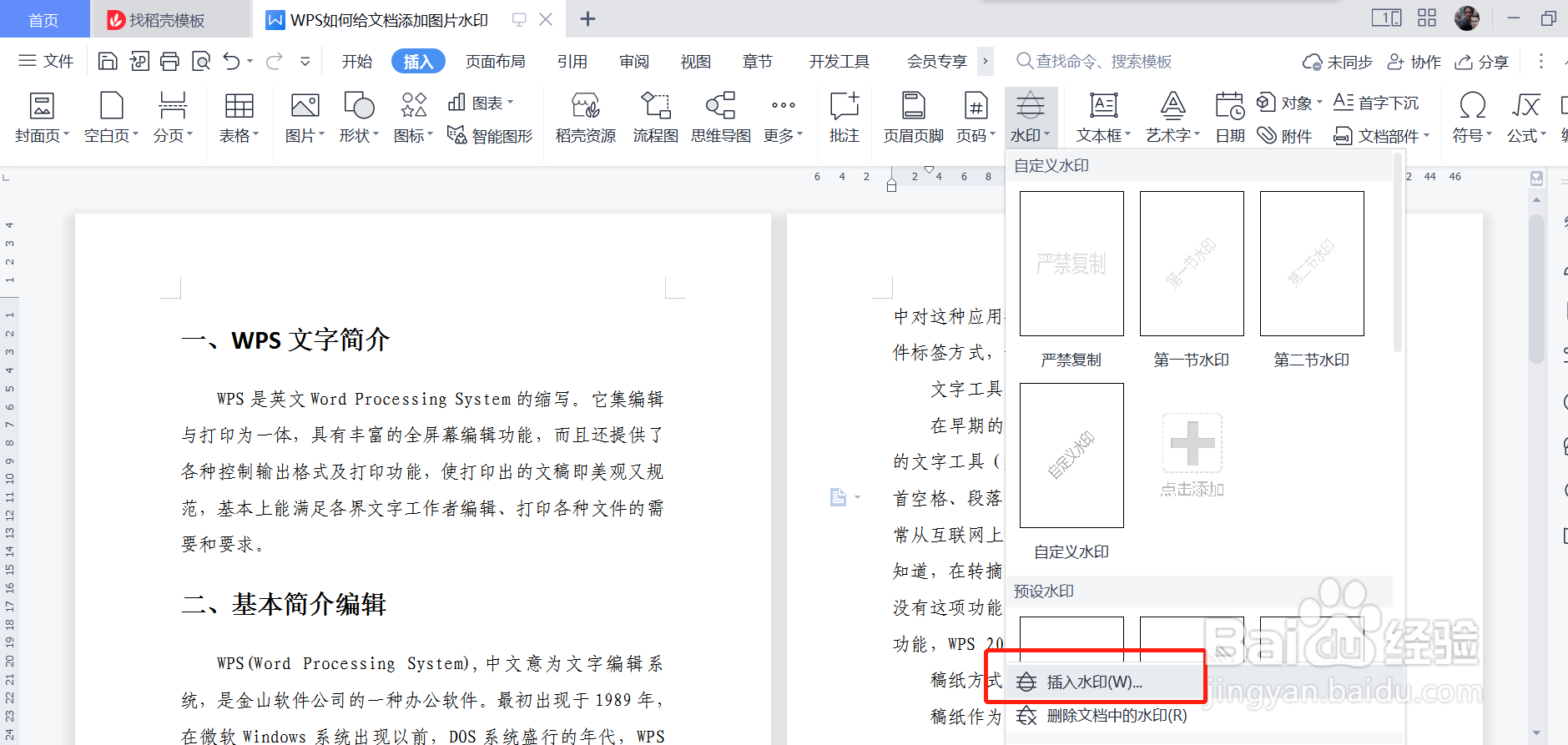The image size is (1568, 745).
Task: Click 点击添加 to add custom watermark
Action: point(1192,456)
